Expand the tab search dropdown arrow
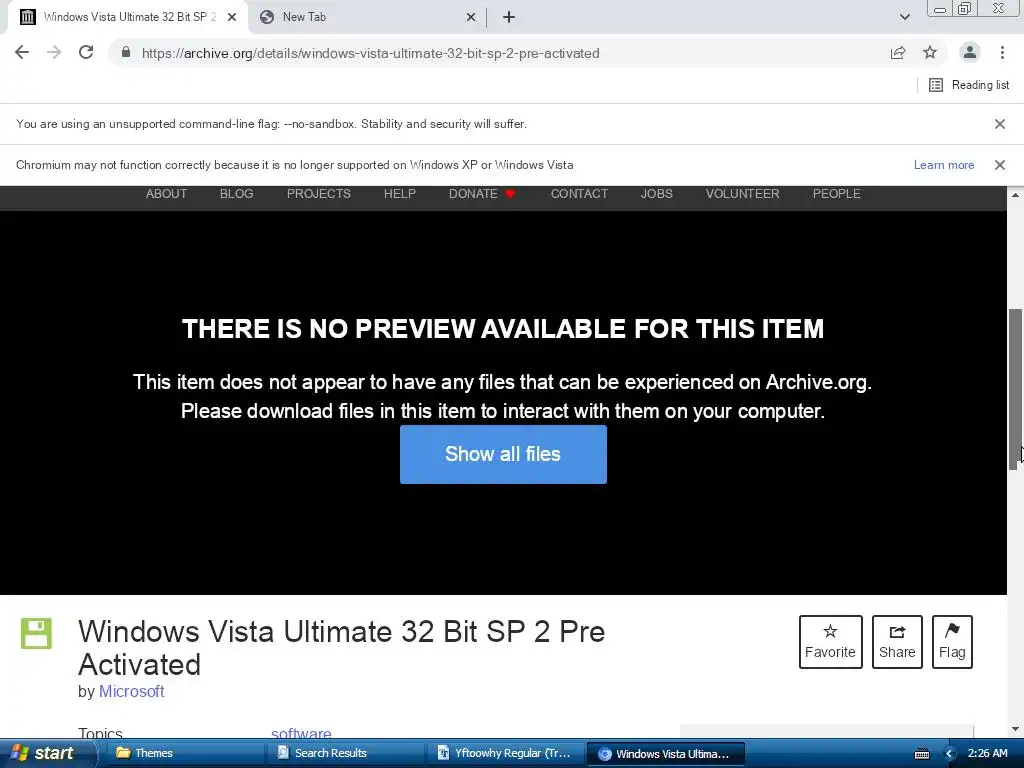 click(x=904, y=17)
